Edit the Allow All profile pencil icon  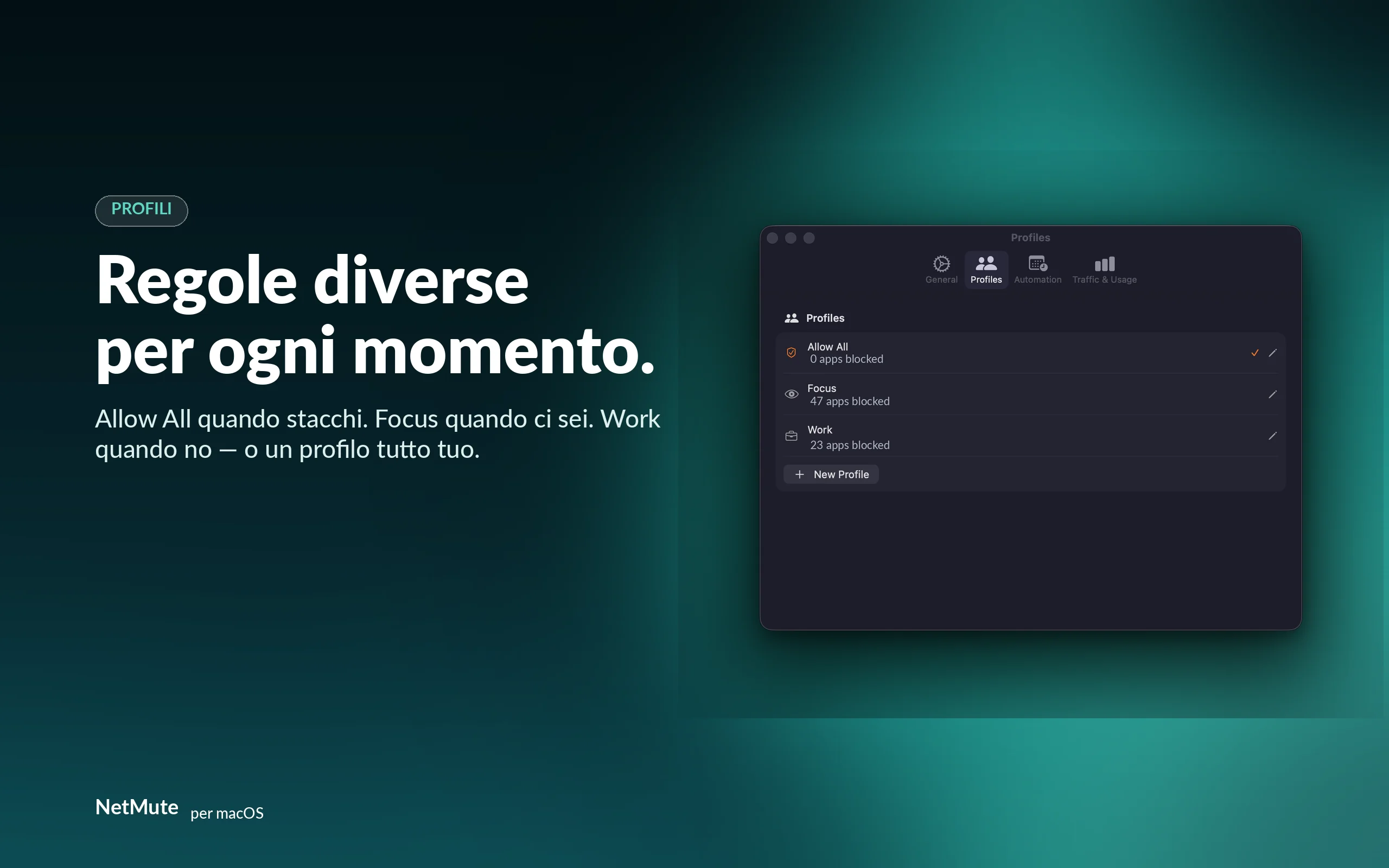(1272, 353)
